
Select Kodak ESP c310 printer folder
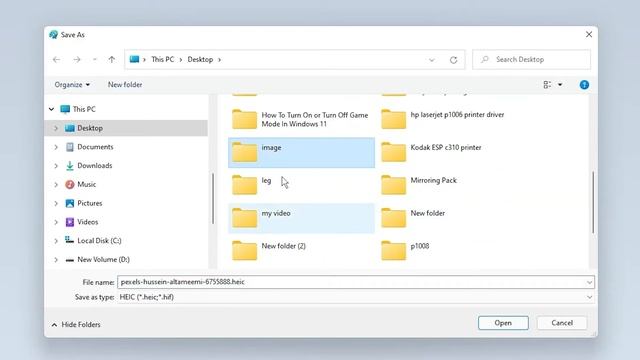tap(450, 153)
